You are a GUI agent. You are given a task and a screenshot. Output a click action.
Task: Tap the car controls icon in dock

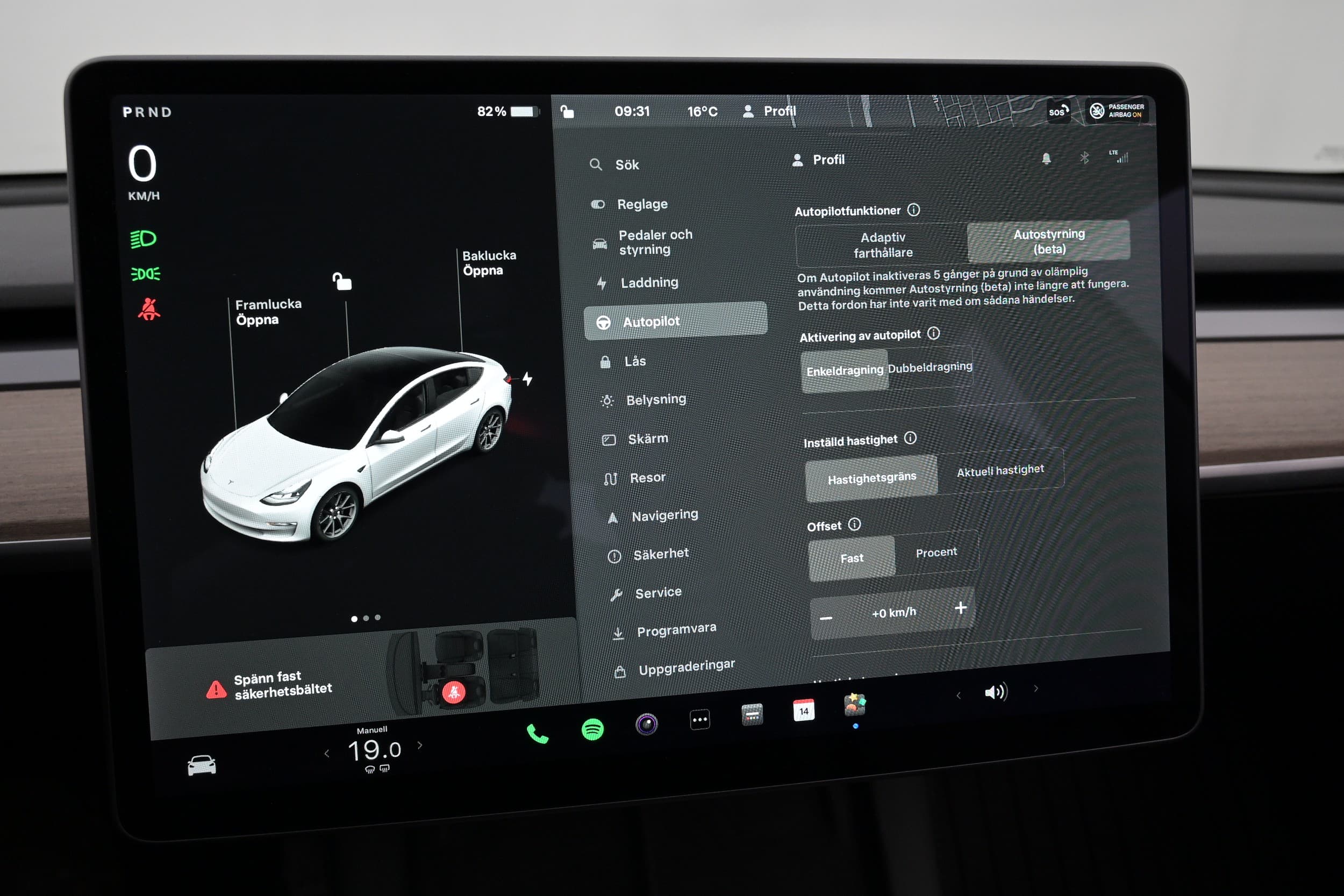click(x=202, y=765)
